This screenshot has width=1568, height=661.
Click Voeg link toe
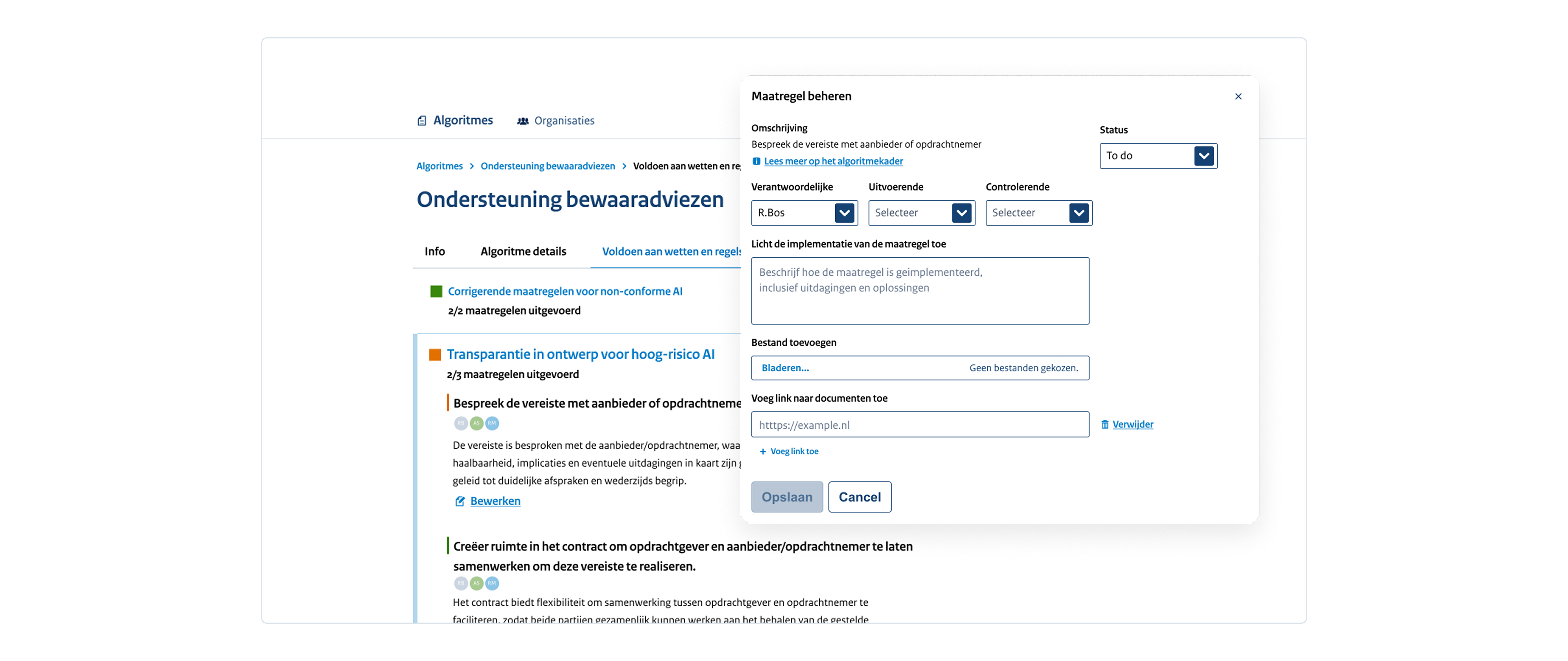794,452
